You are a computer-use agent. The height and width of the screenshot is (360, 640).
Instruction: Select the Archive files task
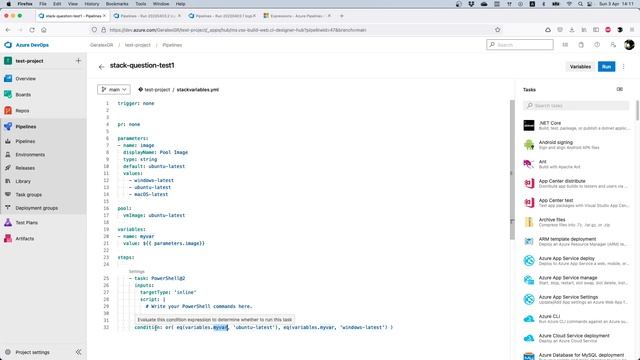pos(576,222)
